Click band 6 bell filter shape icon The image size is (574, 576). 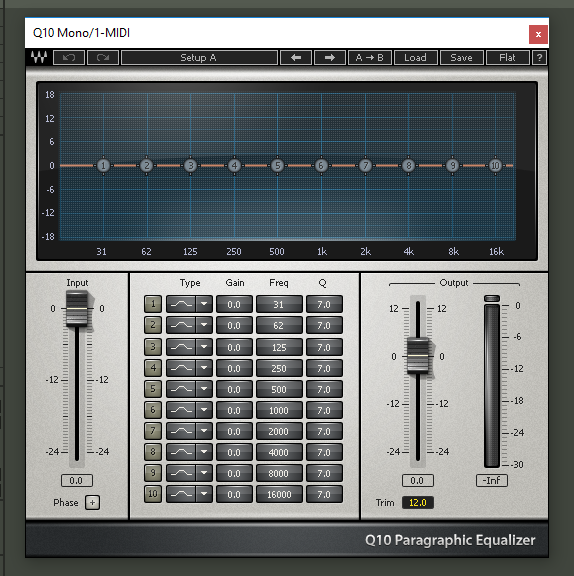(x=181, y=410)
